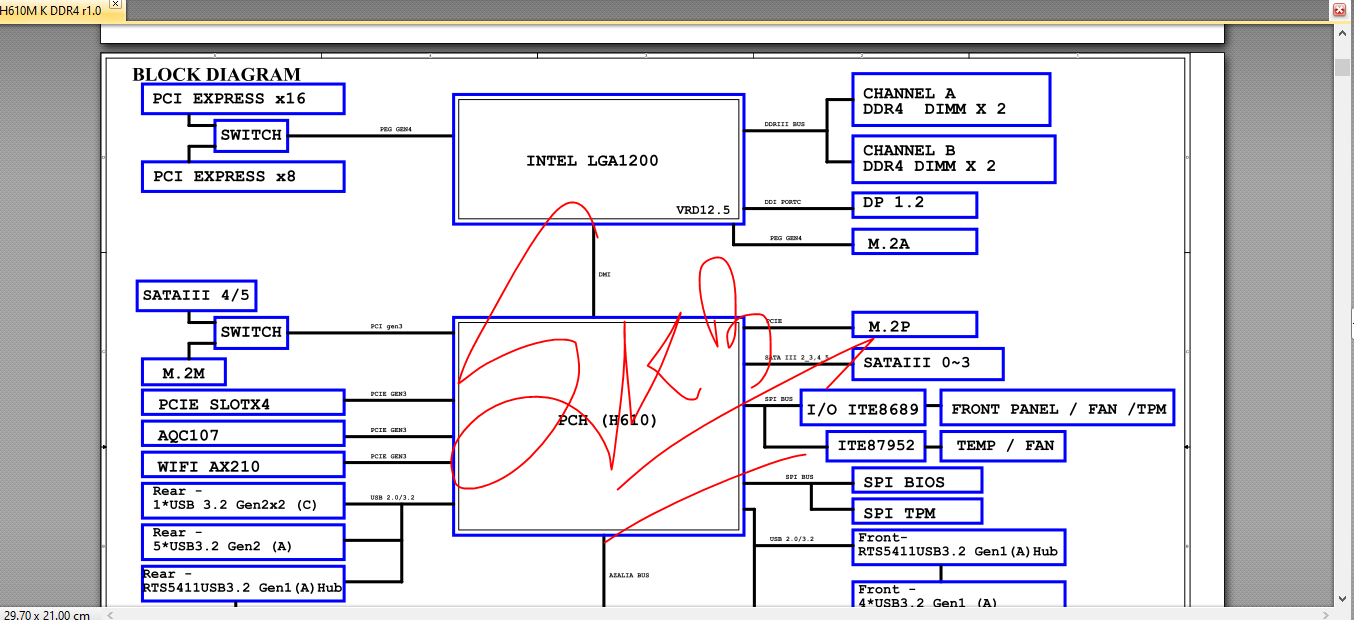Click the AQC107 block
This screenshot has height=620, width=1354.
click(x=243, y=434)
